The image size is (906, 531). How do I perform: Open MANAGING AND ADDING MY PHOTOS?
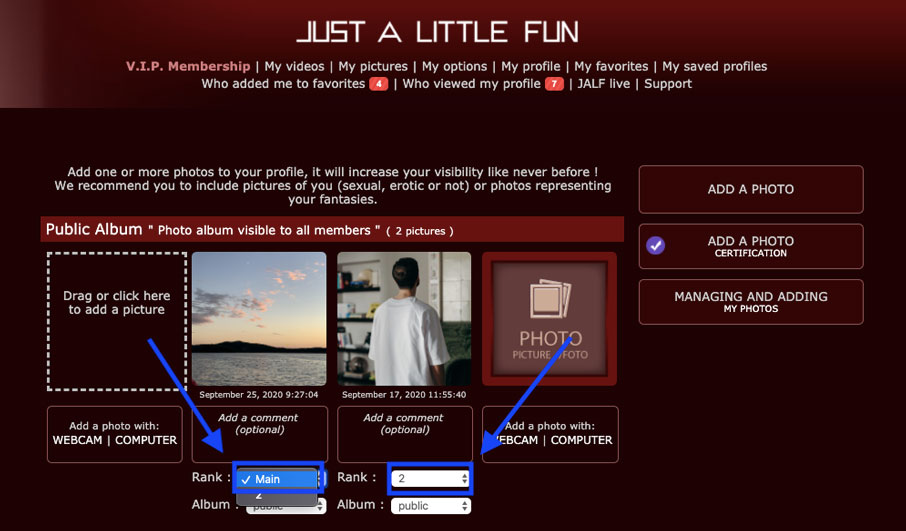pyautogui.click(x=751, y=302)
